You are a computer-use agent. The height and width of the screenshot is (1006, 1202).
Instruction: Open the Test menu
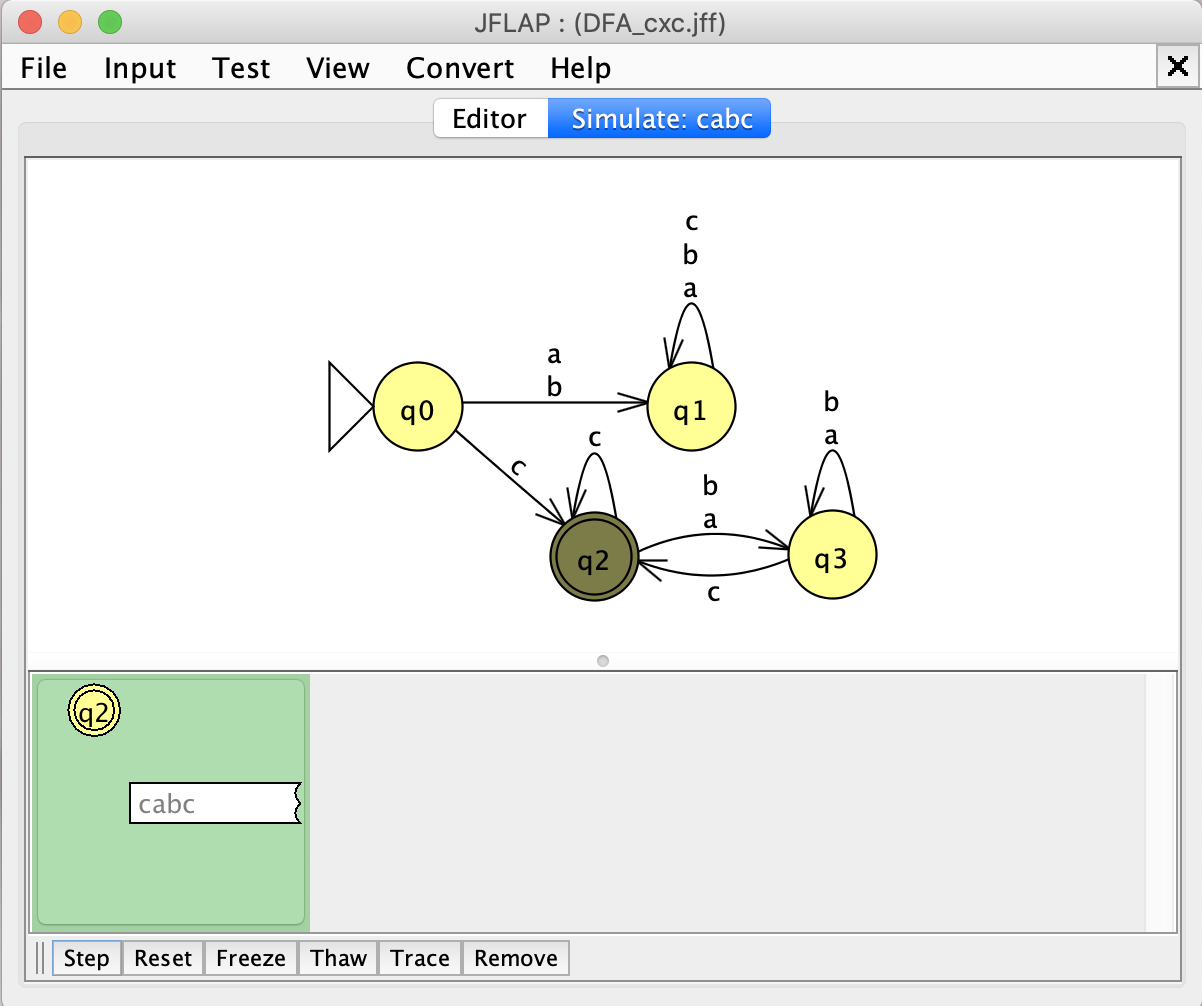[241, 68]
